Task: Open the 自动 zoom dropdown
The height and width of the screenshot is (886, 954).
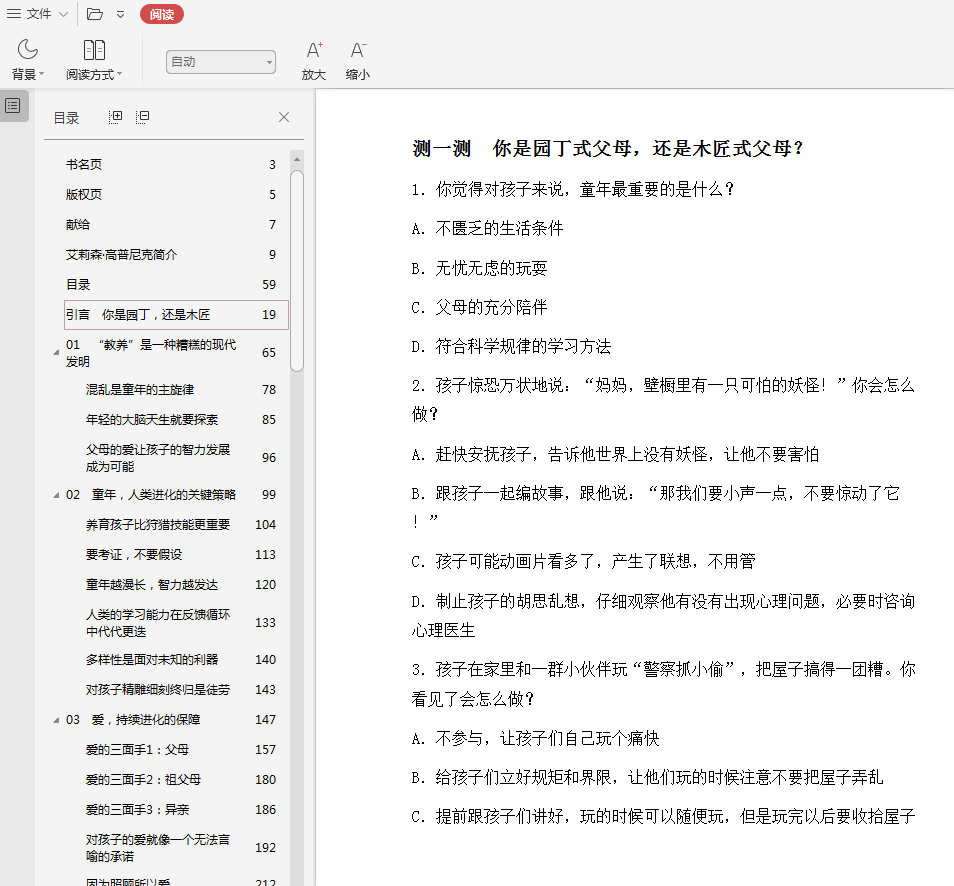Action: point(220,62)
